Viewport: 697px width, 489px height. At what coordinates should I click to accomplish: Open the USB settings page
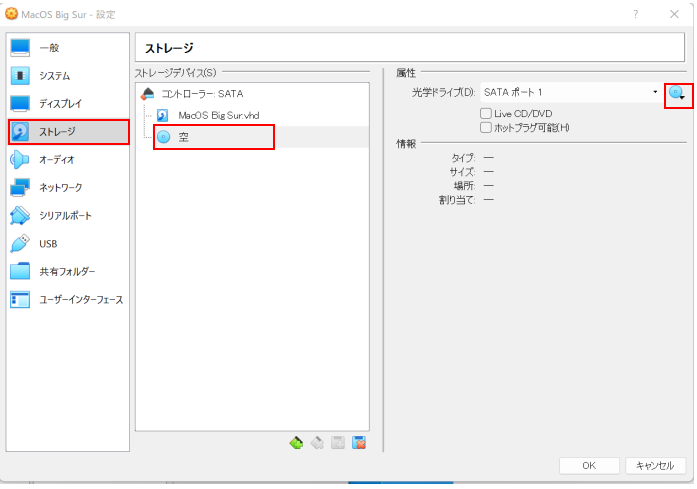click(x=68, y=244)
